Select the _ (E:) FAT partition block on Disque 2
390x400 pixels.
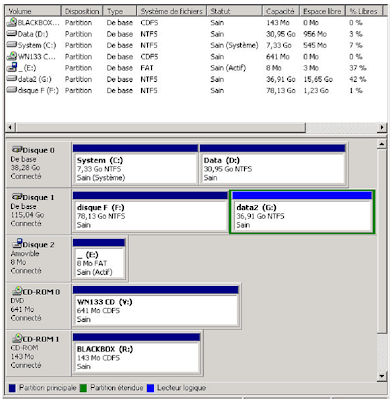point(99,259)
